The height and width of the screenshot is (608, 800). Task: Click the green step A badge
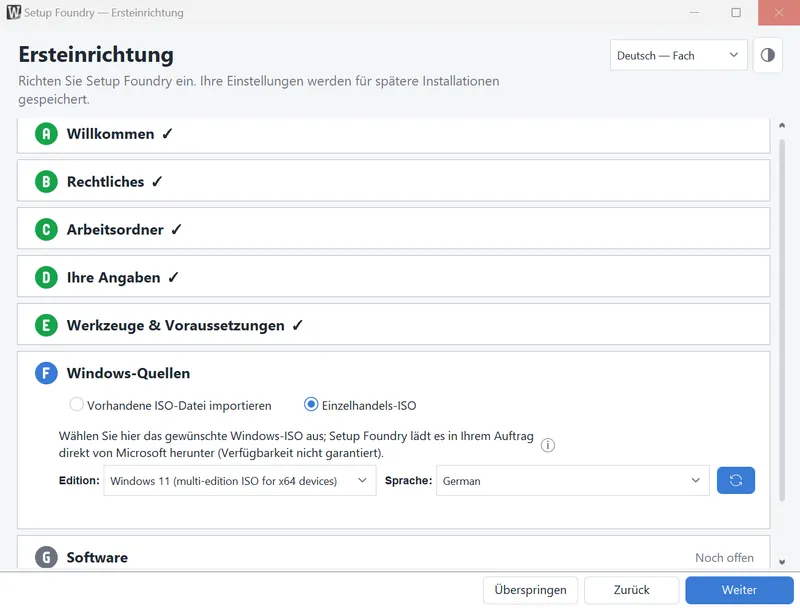tap(46, 134)
